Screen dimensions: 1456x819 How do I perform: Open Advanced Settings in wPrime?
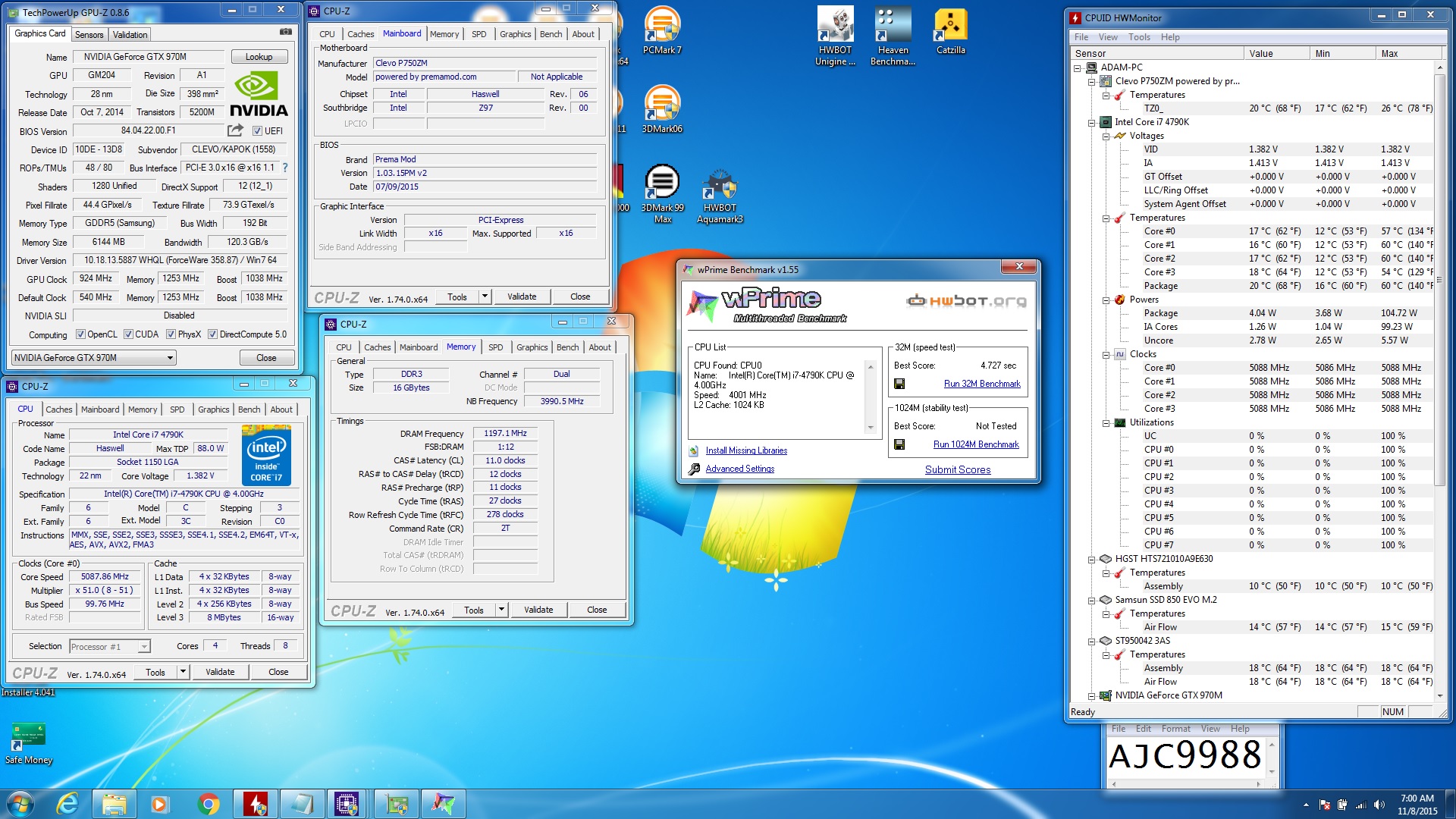[x=740, y=469]
